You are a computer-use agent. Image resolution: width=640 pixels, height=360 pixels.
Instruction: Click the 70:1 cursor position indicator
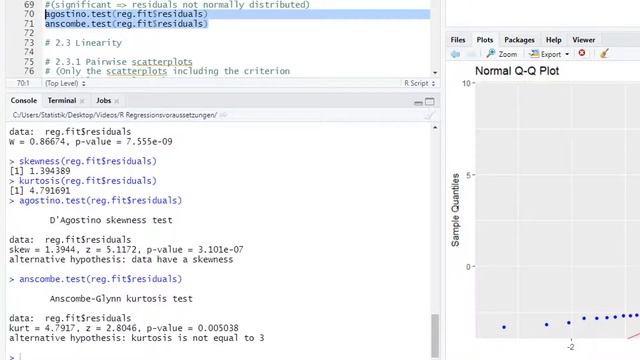(23, 83)
